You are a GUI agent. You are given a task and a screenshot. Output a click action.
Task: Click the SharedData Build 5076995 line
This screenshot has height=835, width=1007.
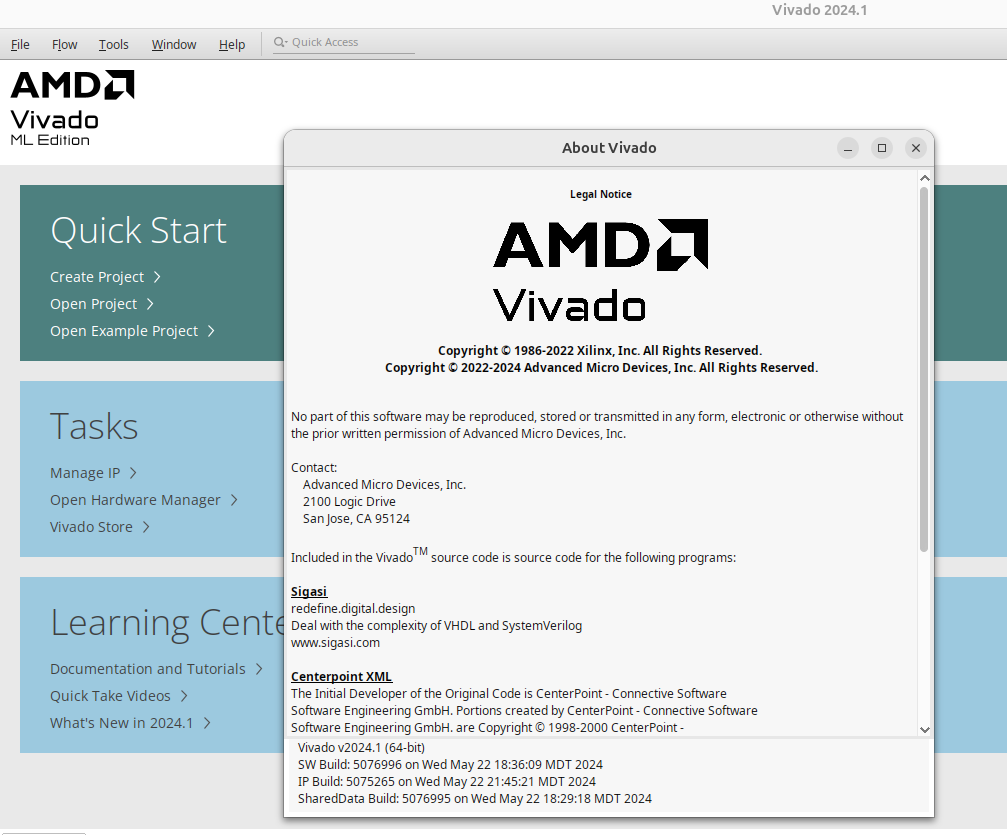[475, 798]
